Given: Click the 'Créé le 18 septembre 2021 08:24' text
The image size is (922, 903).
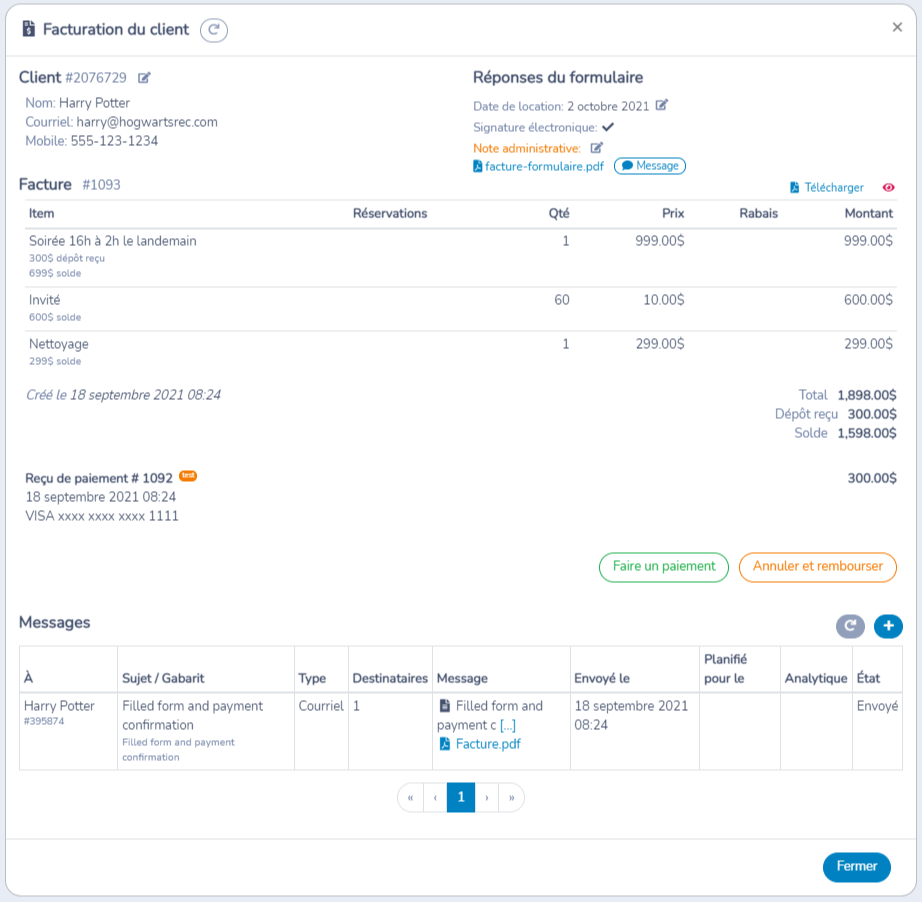Looking at the screenshot, I should click(123, 395).
